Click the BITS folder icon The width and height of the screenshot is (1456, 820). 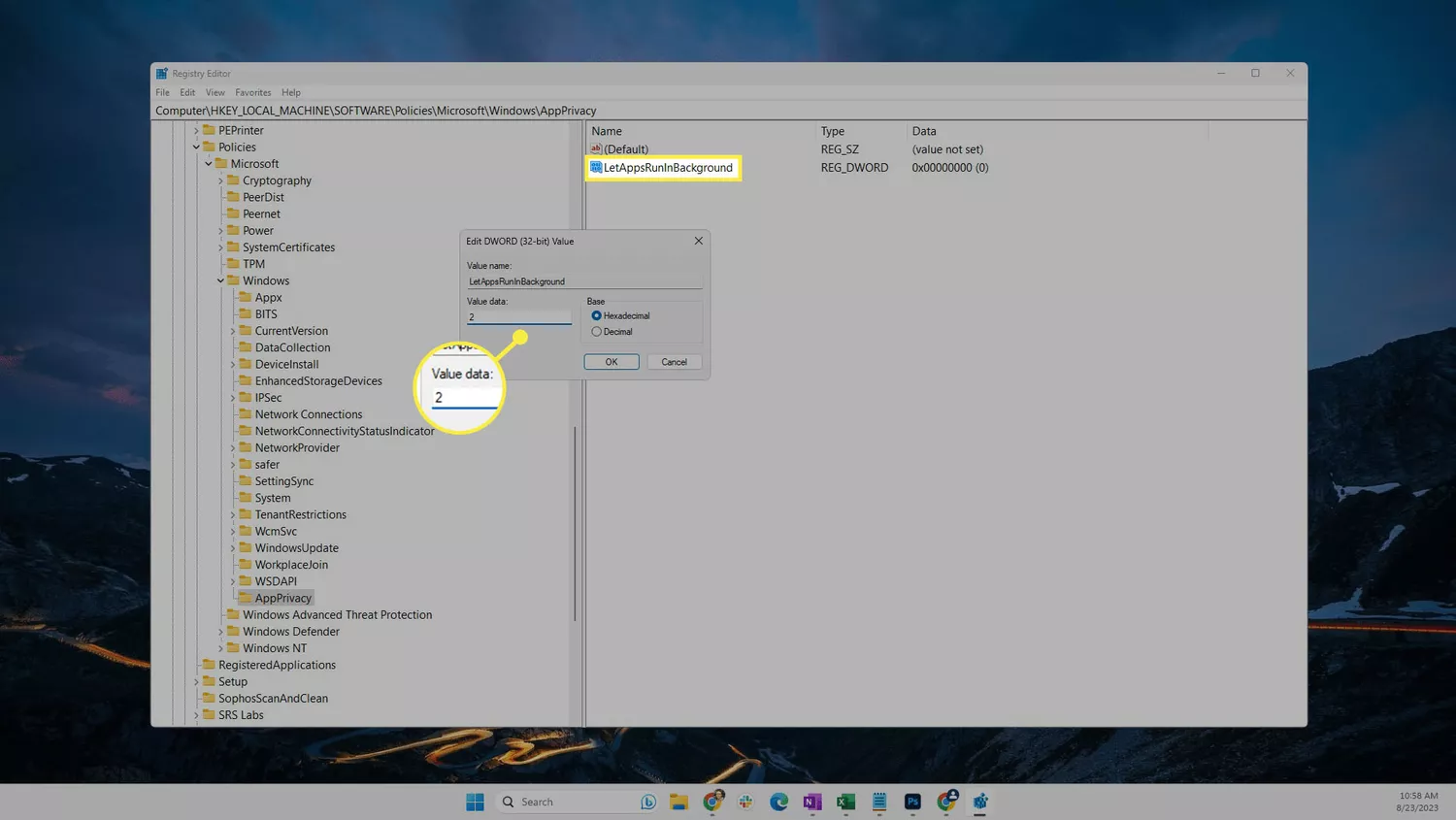246,313
